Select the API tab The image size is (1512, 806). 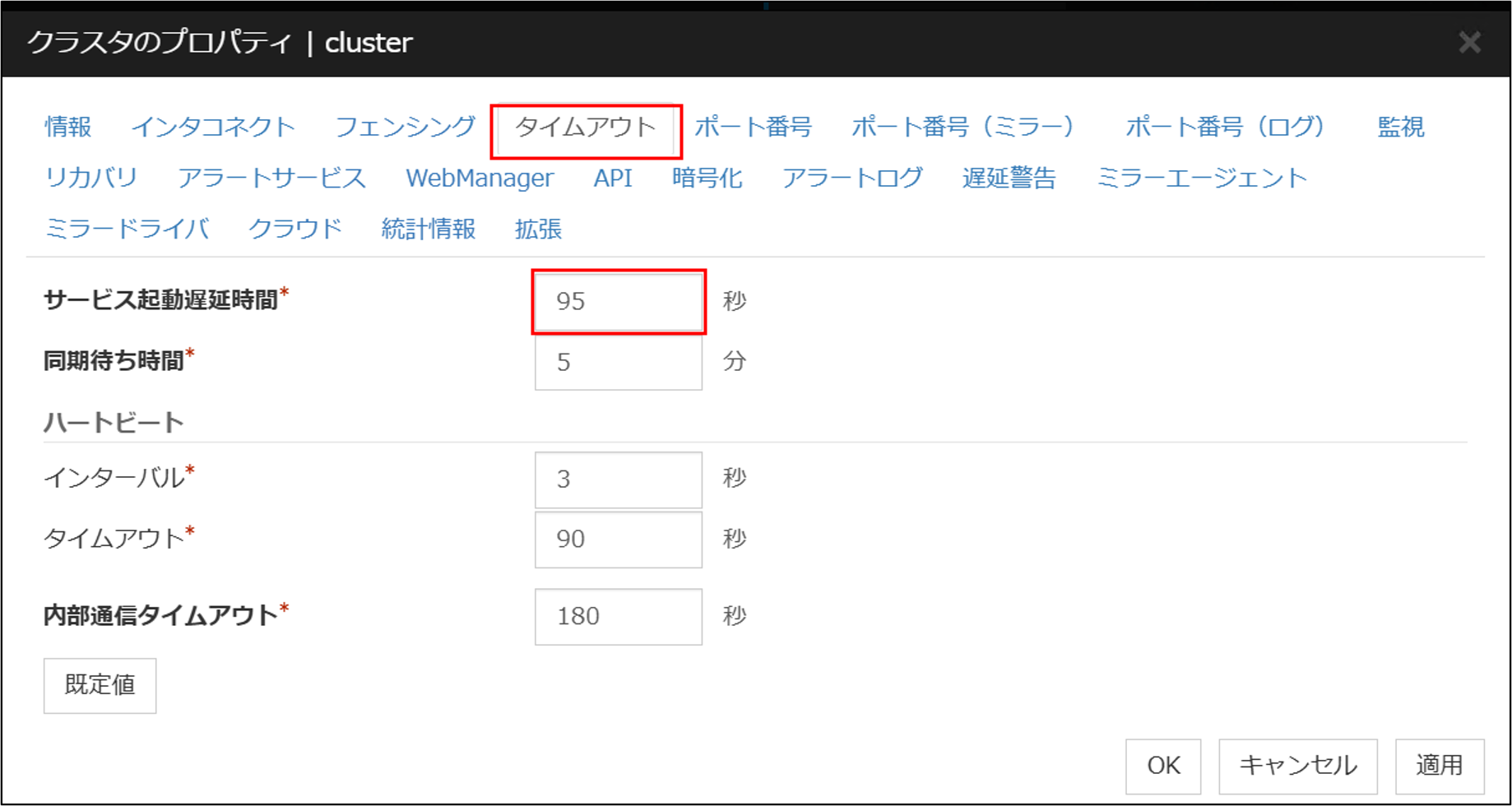coord(613,178)
